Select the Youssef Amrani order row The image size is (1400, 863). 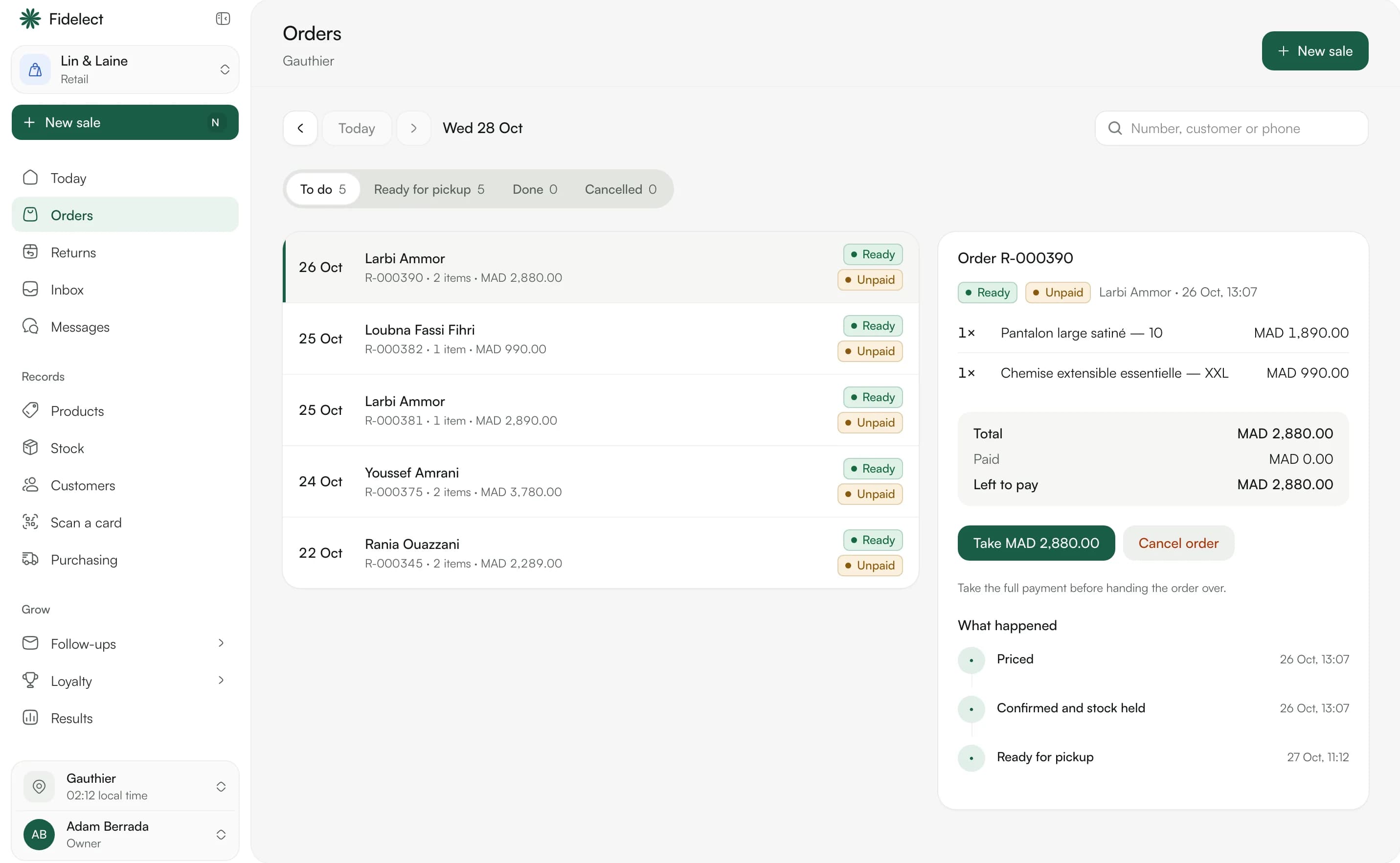[x=601, y=481]
